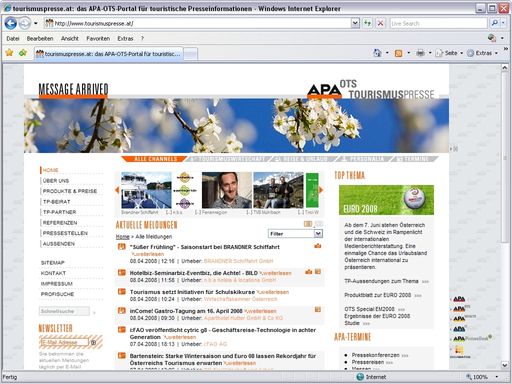Click the browser Forward arrow button

25,23
